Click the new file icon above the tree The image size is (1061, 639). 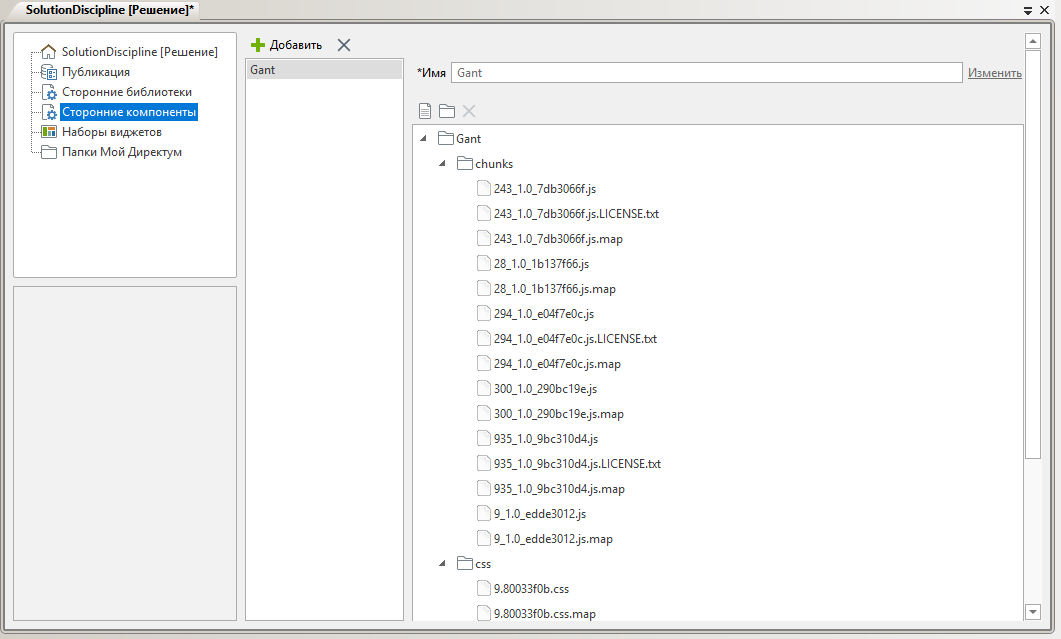(x=425, y=111)
